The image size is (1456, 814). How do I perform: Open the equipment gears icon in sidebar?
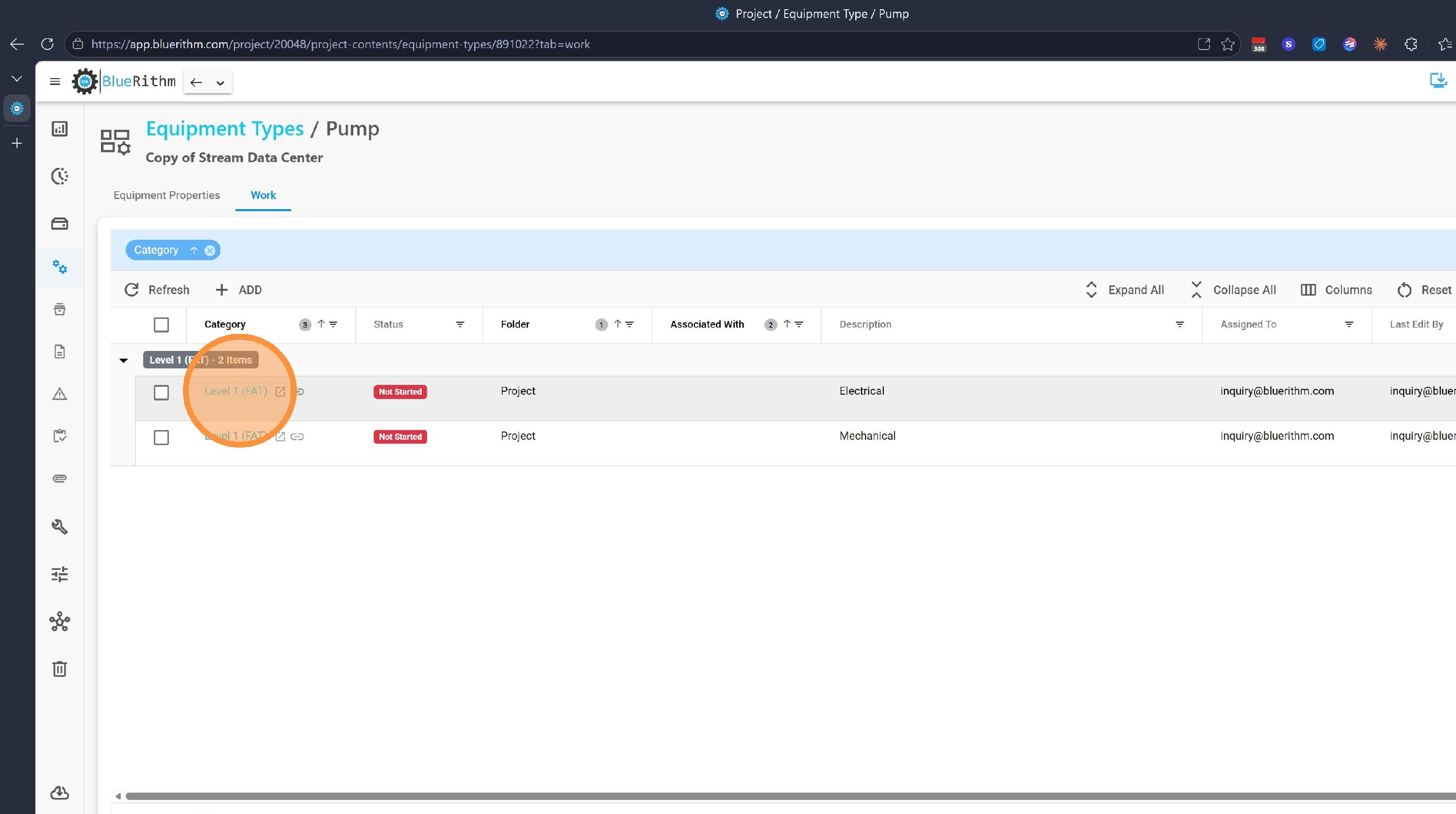point(59,267)
